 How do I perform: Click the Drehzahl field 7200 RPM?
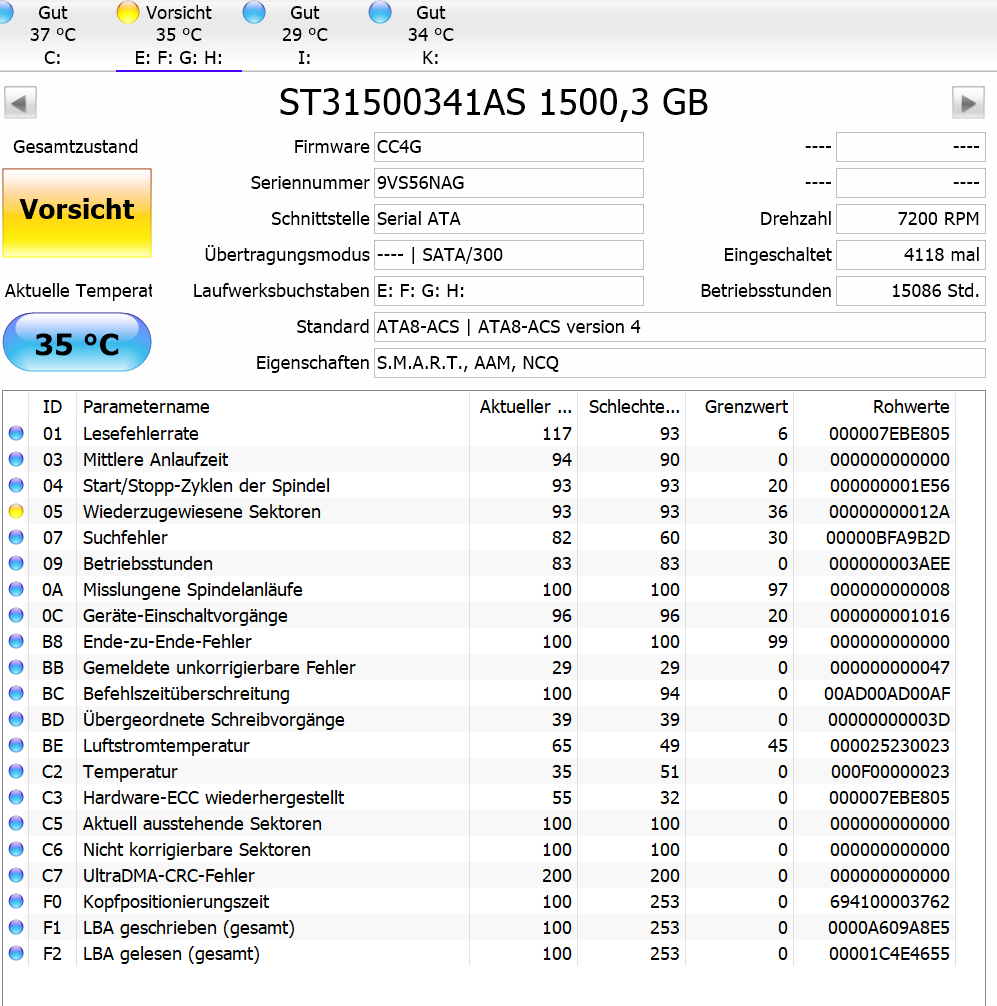pyautogui.click(x=911, y=219)
